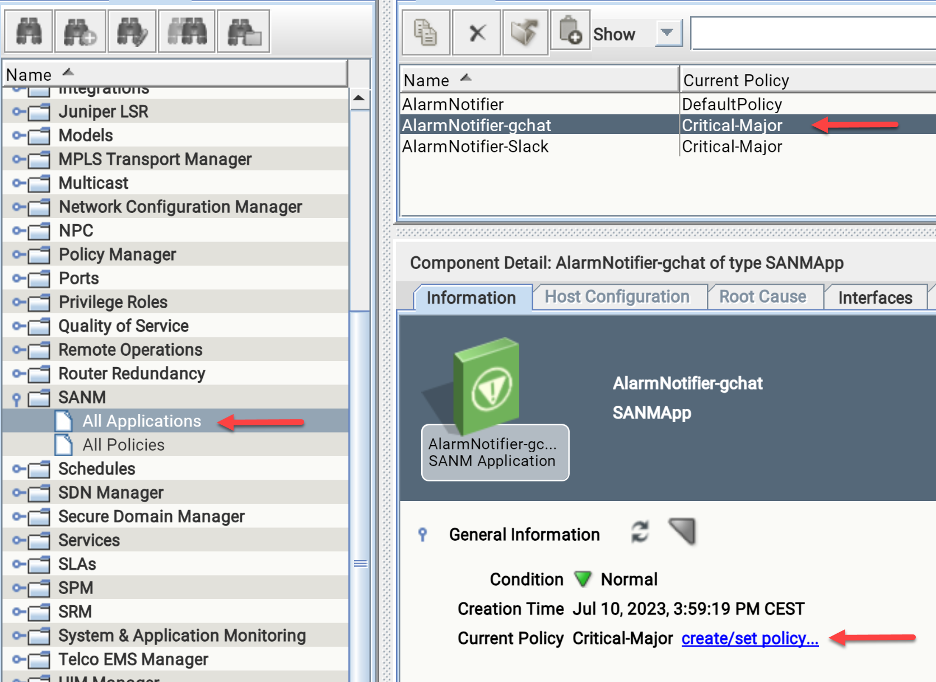Click the create/set policy link
The height and width of the screenshot is (682, 936).
pyautogui.click(x=750, y=638)
